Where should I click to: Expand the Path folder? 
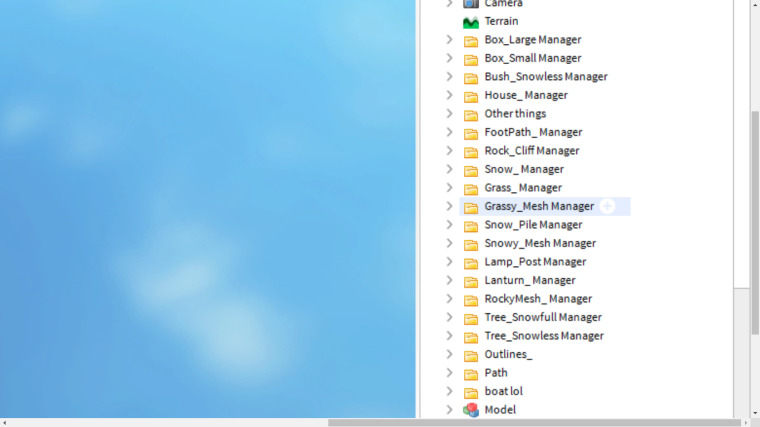pos(449,373)
